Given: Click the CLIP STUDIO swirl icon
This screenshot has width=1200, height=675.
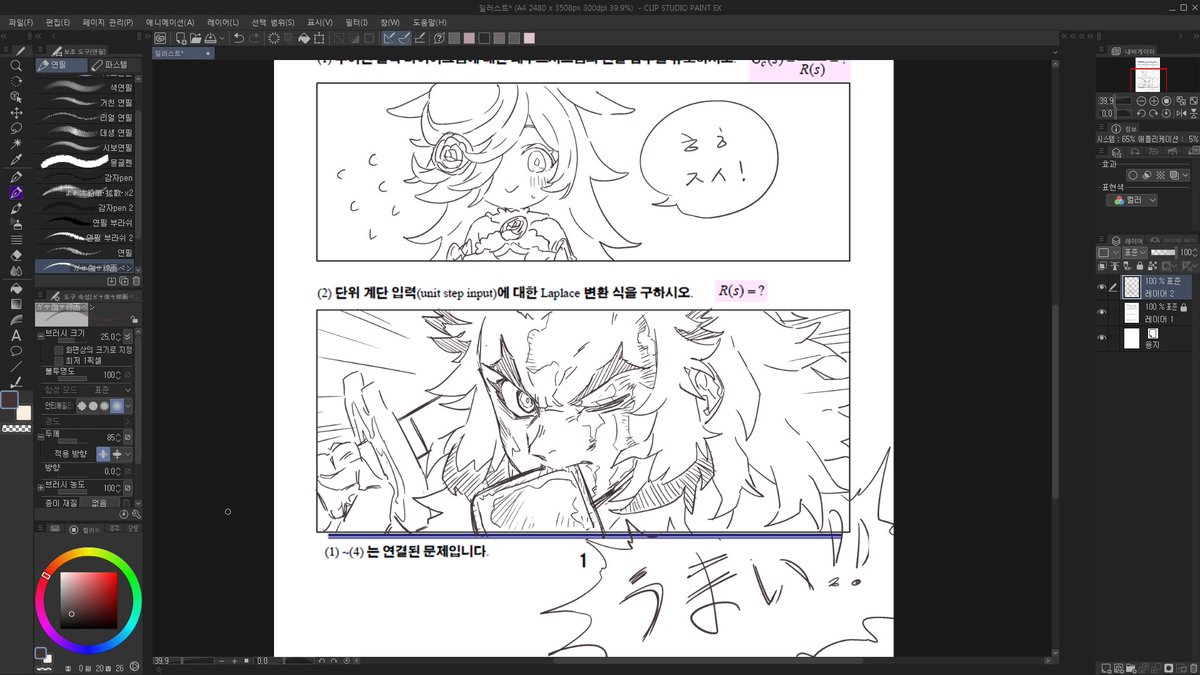Looking at the screenshot, I should pyautogui.click(x=159, y=38).
